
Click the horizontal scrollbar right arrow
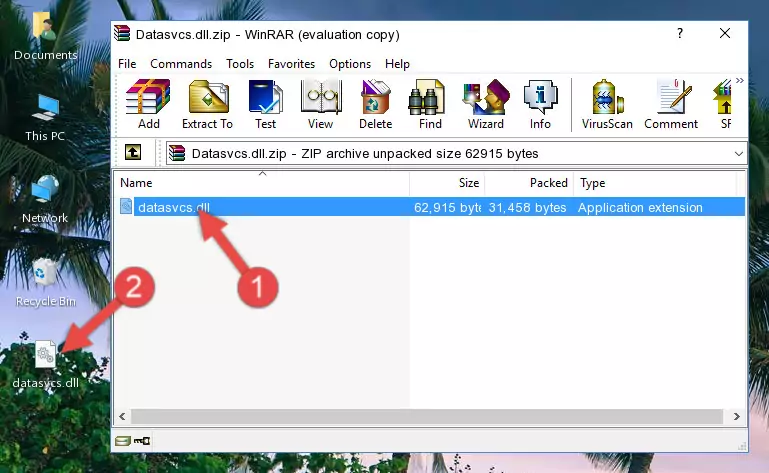click(x=737, y=417)
